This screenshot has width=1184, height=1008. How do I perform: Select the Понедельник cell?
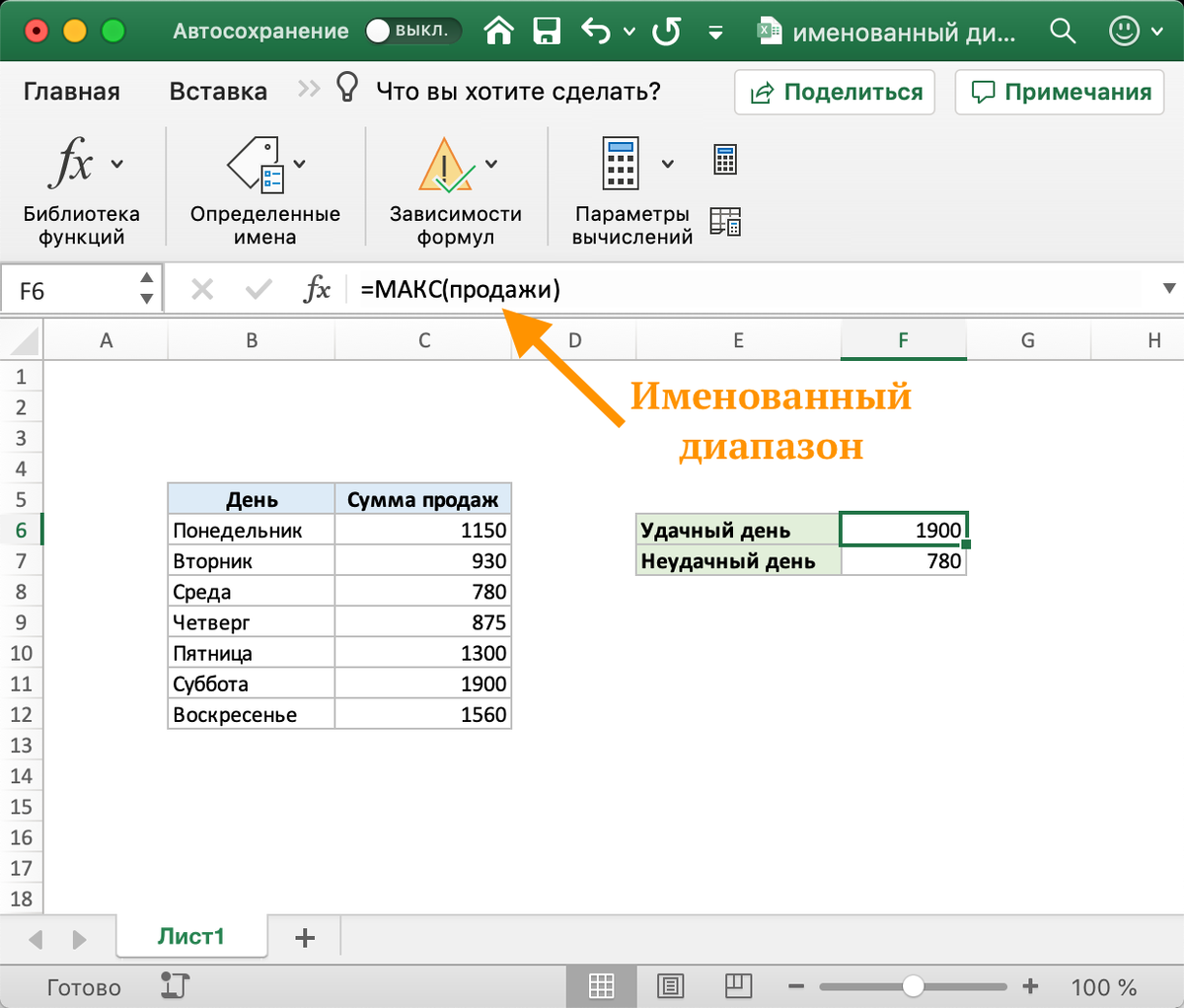point(252,530)
